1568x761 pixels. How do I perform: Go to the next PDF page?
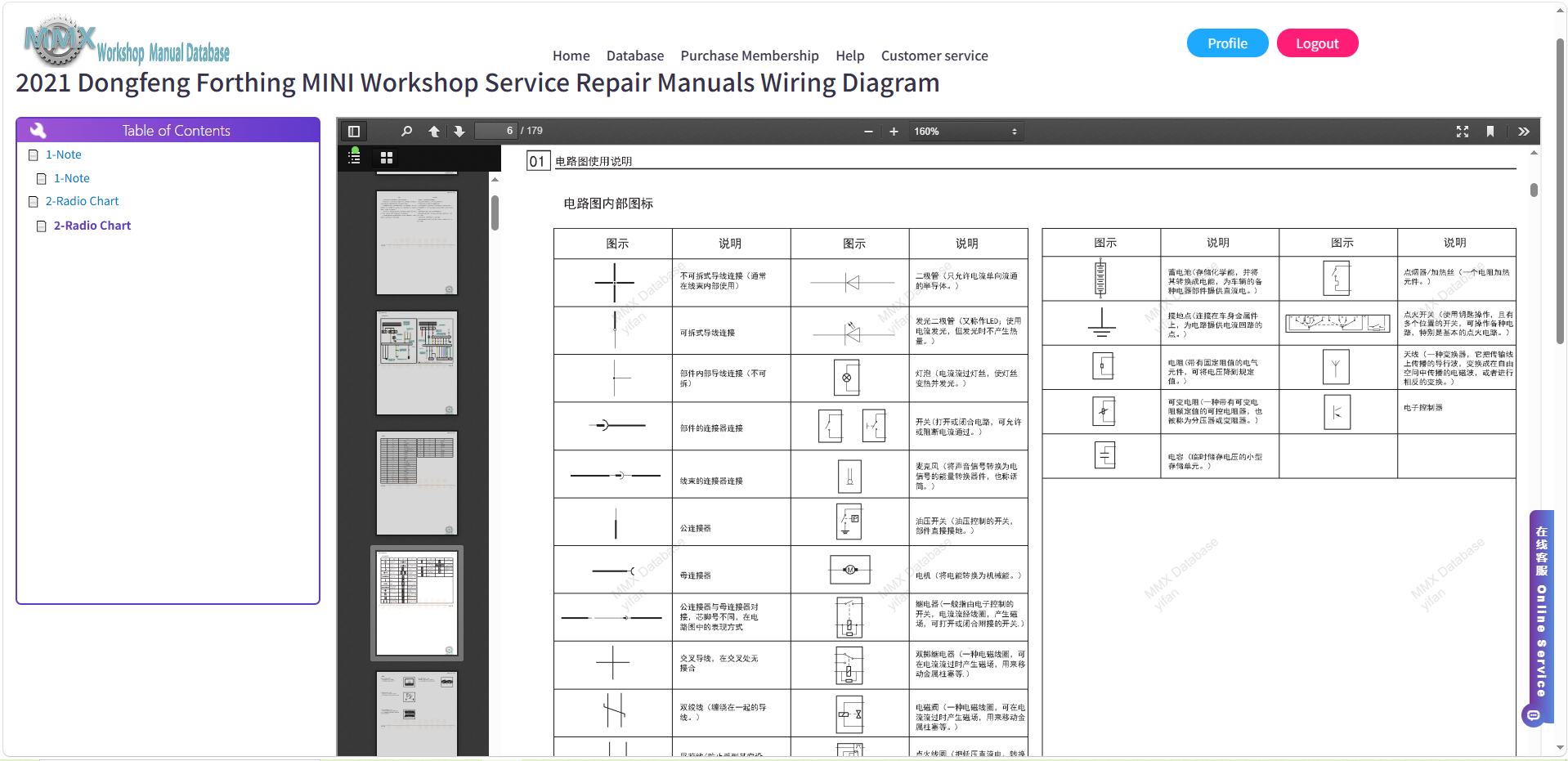[x=459, y=131]
